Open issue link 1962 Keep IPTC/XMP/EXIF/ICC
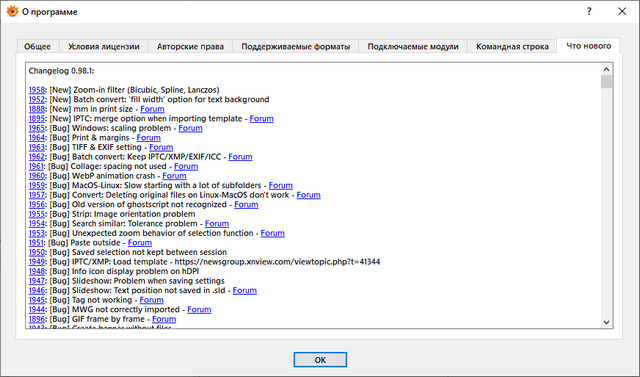This screenshot has width=640, height=377. (x=37, y=157)
